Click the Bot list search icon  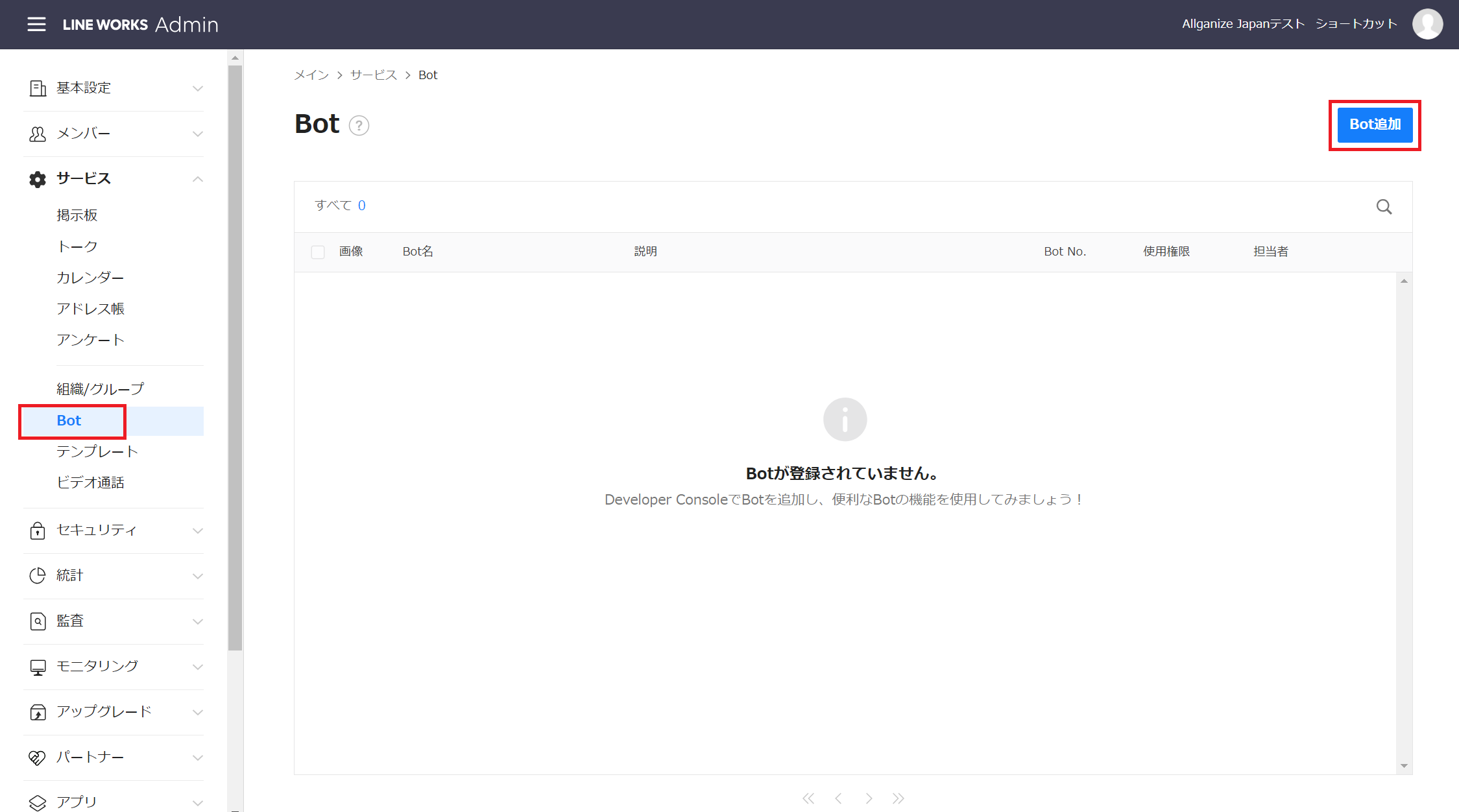coord(1384,207)
